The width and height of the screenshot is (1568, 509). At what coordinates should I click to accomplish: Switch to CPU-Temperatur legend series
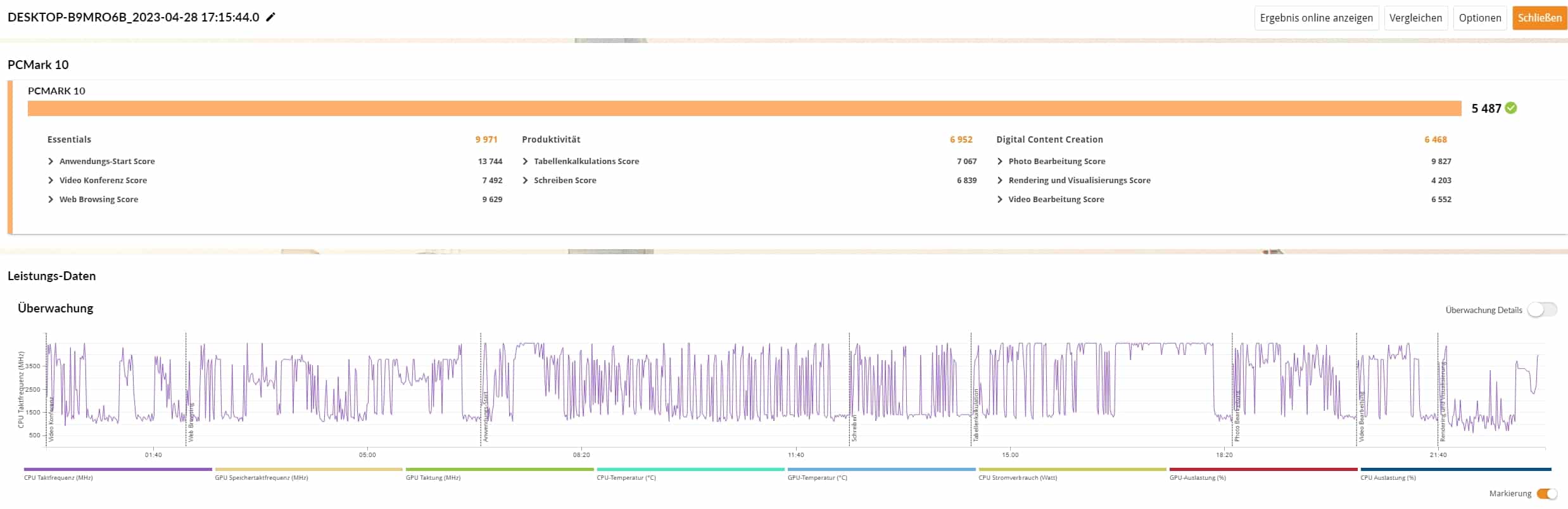click(x=690, y=470)
